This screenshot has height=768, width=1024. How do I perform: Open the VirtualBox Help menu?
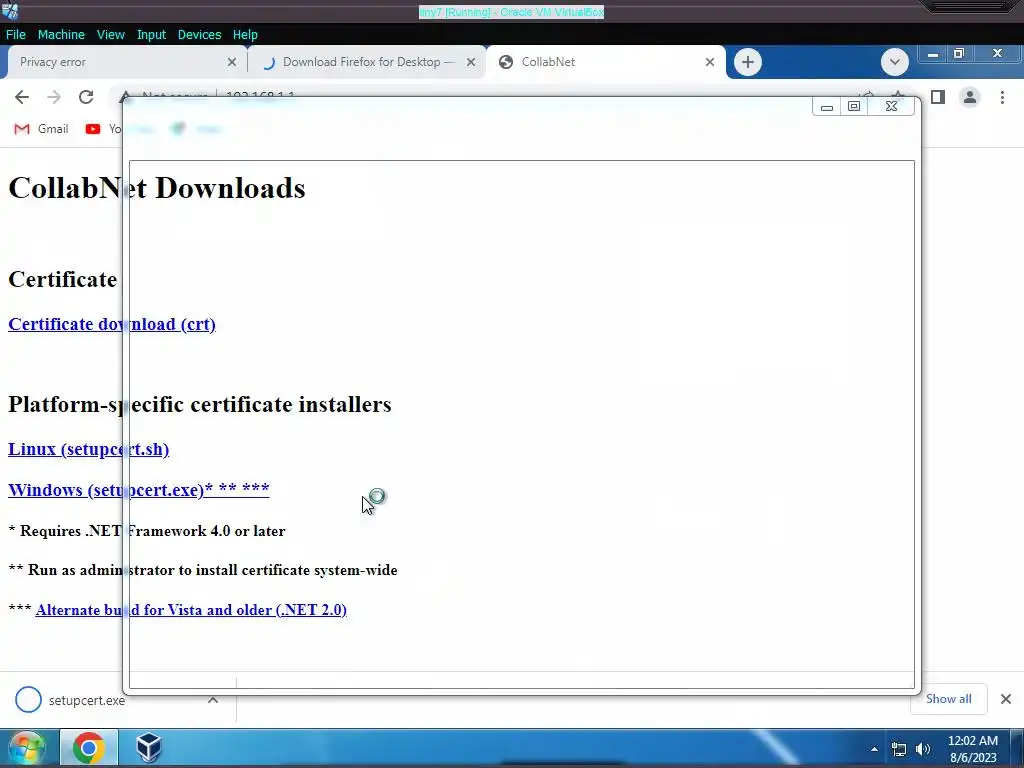[245, 35]
